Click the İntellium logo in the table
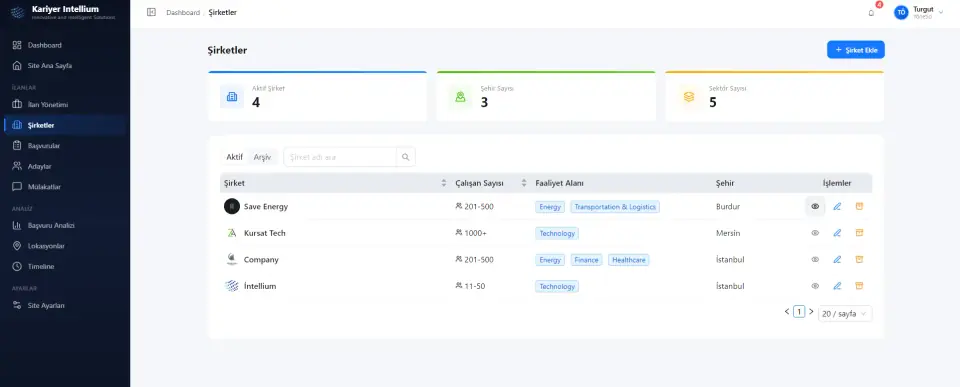Viewport: 960px width, 387px height. [x=232, y=286]
